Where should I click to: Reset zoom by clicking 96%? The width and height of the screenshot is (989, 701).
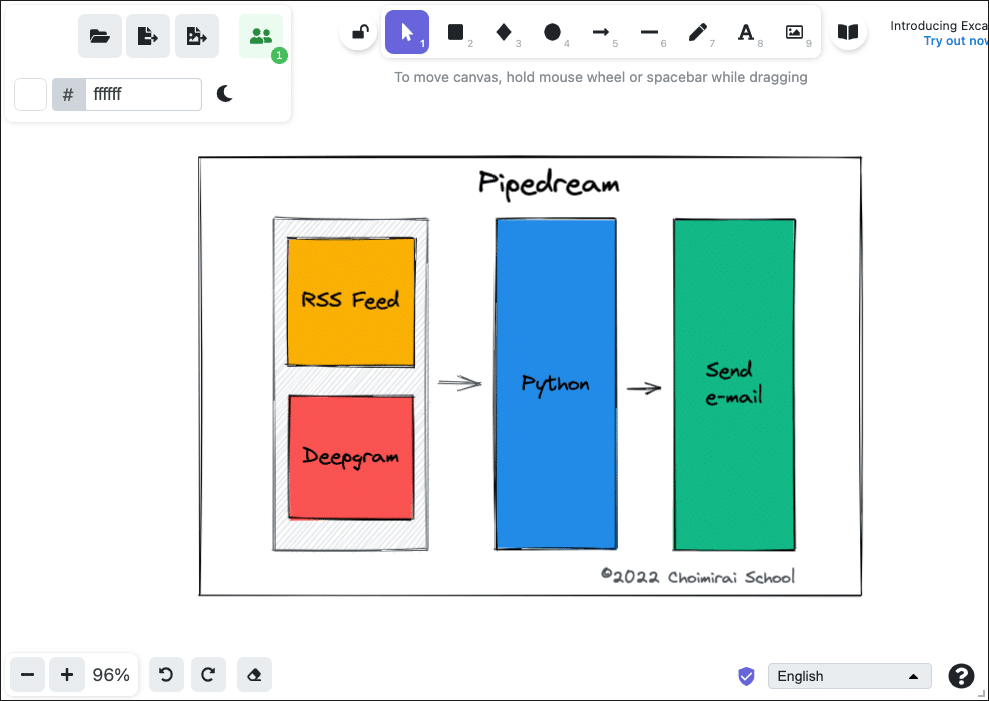coord(111,675)
